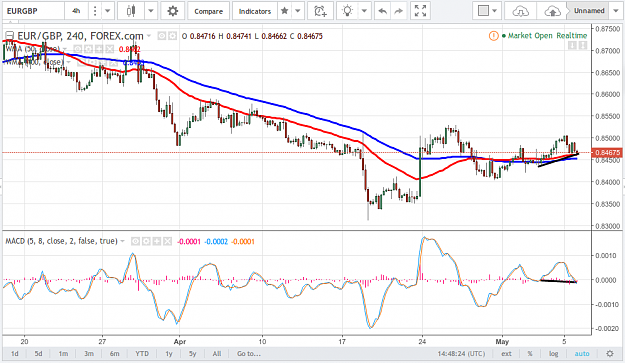This screenshot has height=363, width=625.
Task: Remove the WMA (50) indicator
Action: tap(110, 49)
